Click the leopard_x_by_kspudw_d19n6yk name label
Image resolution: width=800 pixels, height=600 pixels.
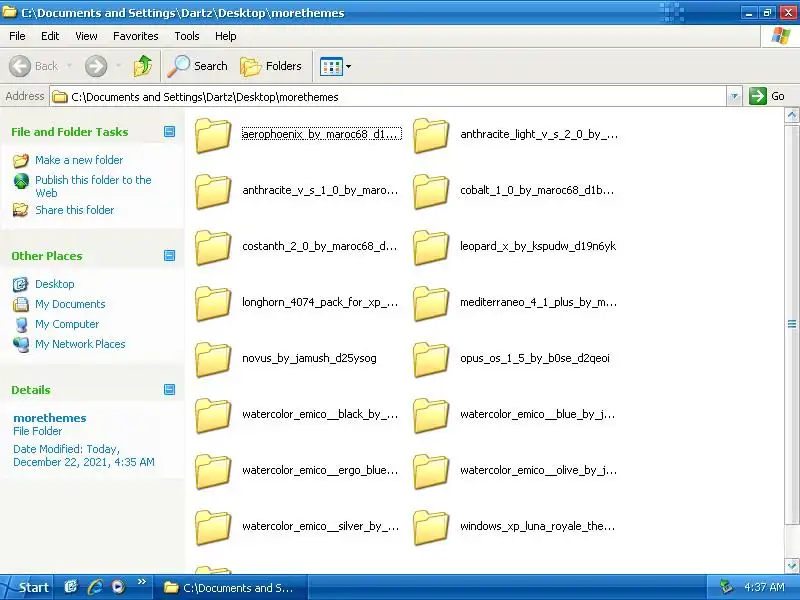pyautogui.click(x=538, y=246)
